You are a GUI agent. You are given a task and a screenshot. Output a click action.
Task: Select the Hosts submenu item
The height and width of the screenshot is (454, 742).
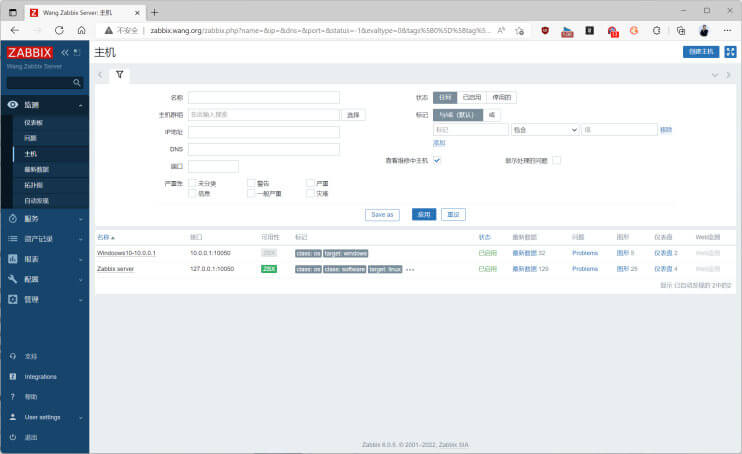(30, 154)
